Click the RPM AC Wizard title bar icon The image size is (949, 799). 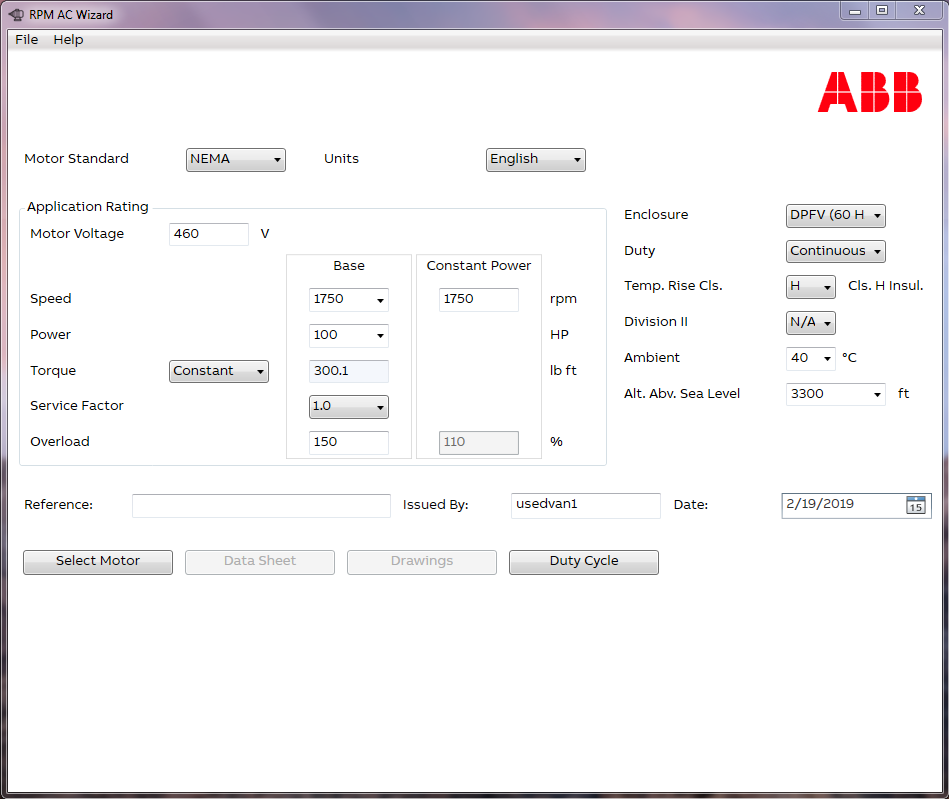[16, 14]
